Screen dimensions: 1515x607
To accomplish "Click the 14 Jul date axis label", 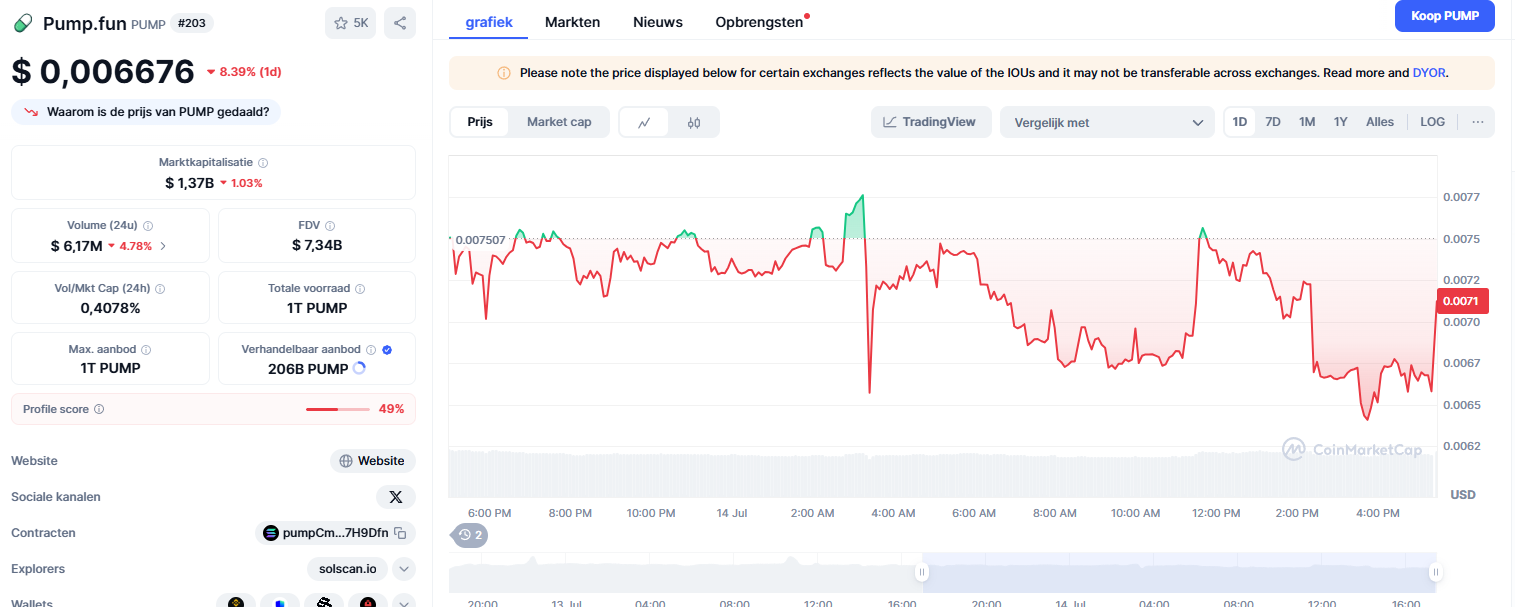I will [732, 513].
